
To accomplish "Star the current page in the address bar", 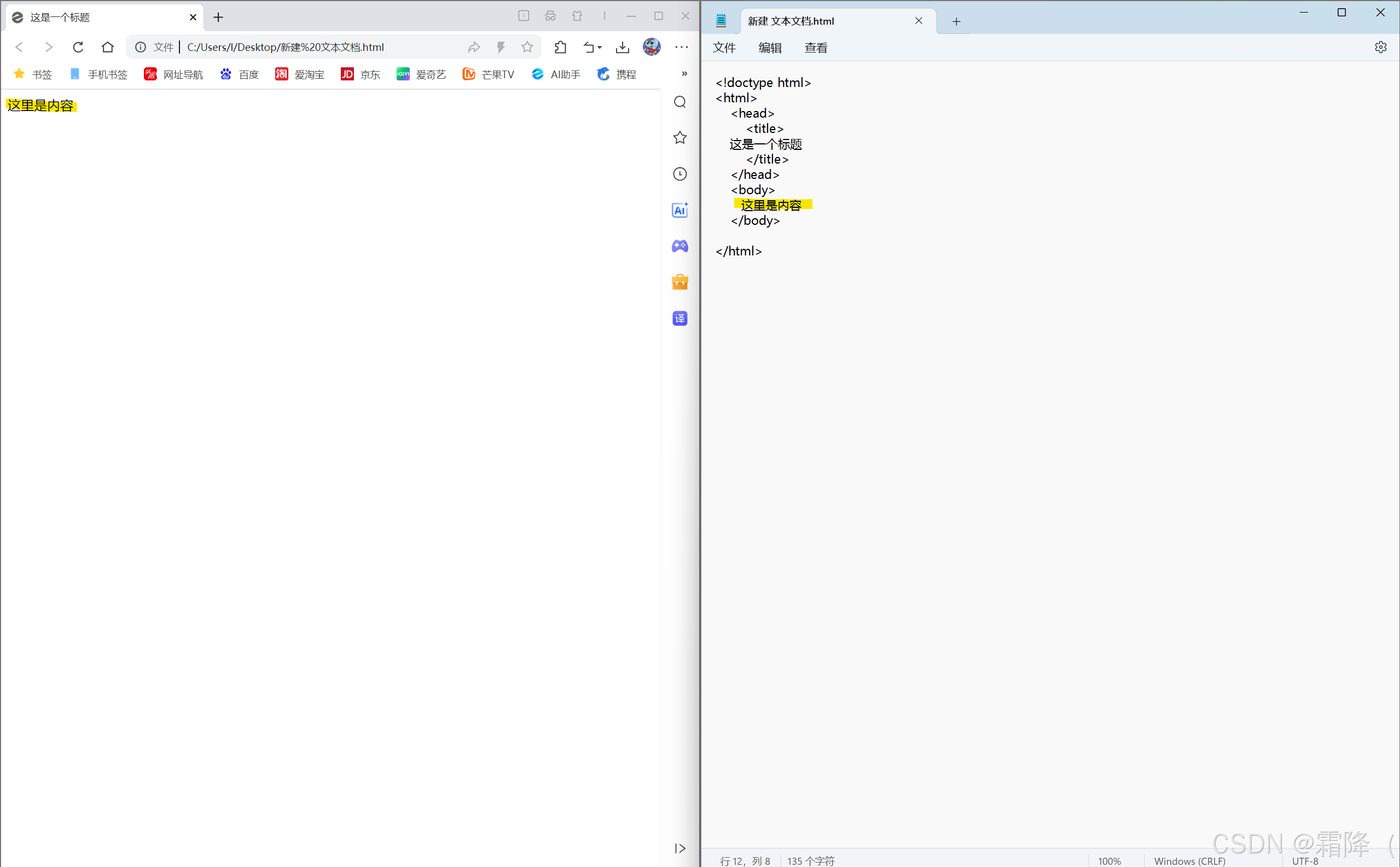I will 527,47.
